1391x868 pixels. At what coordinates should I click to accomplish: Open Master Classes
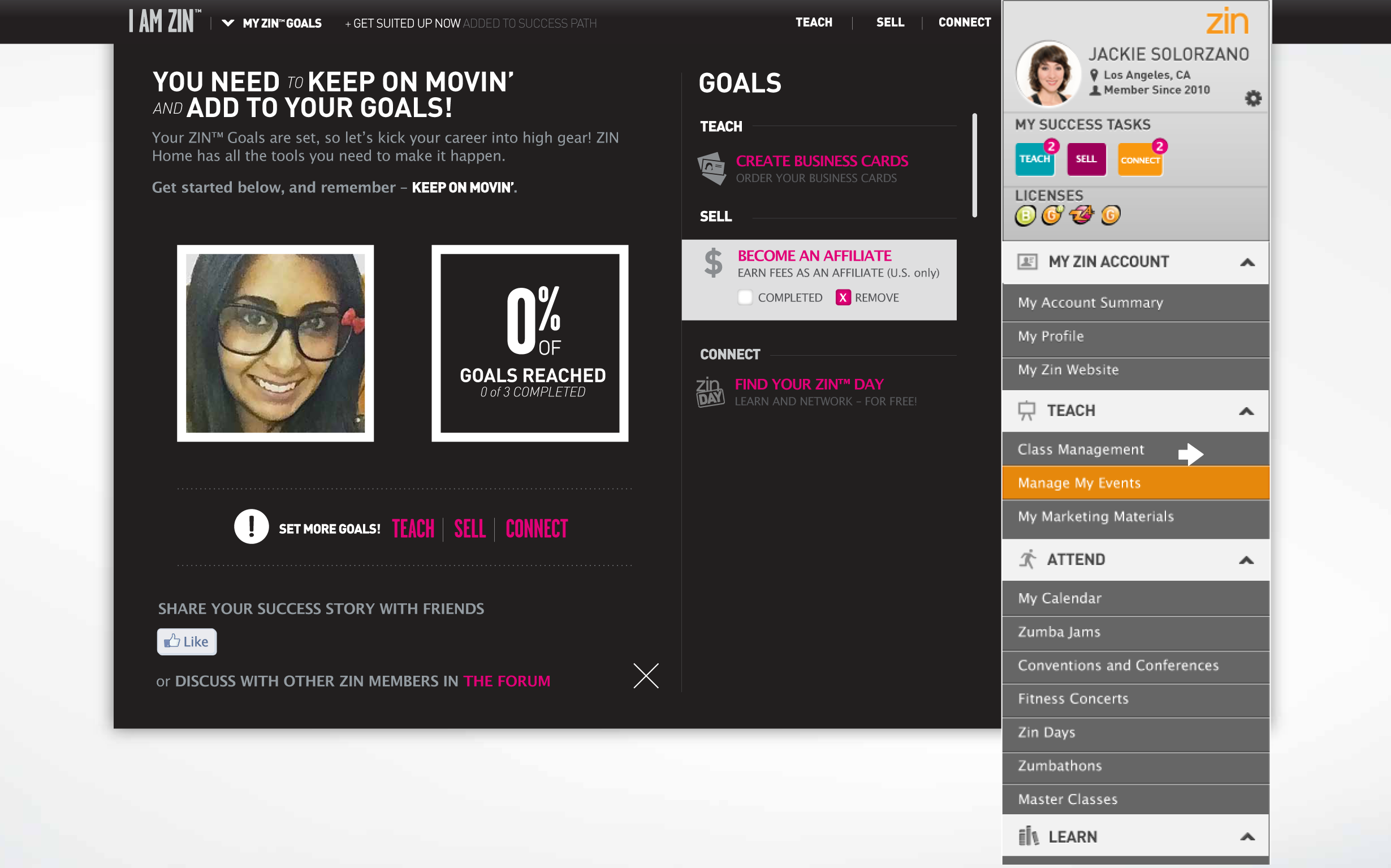tap(1135, 799)
